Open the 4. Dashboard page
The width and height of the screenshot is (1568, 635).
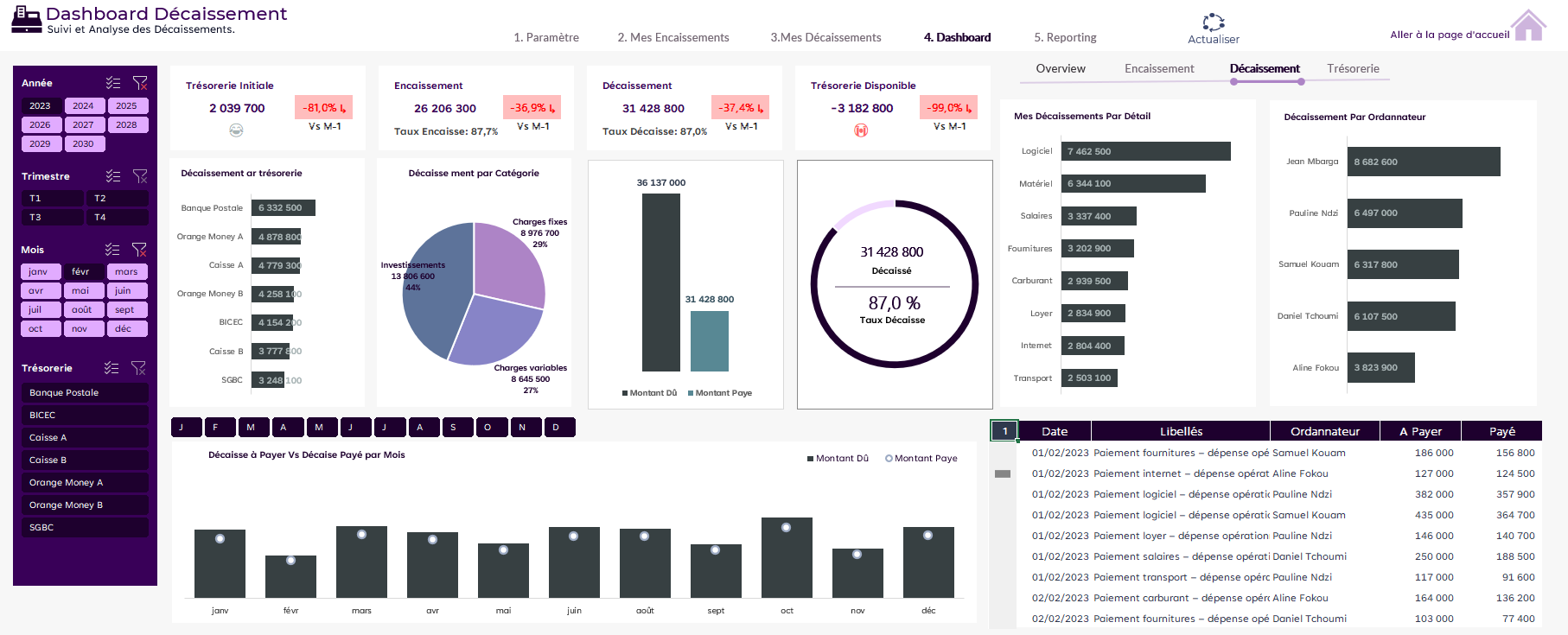coord(958,37)
